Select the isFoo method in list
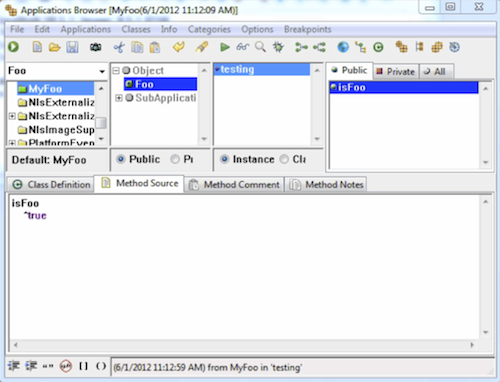500x382 pixels. pyautogui.click(x=403, y=87)
